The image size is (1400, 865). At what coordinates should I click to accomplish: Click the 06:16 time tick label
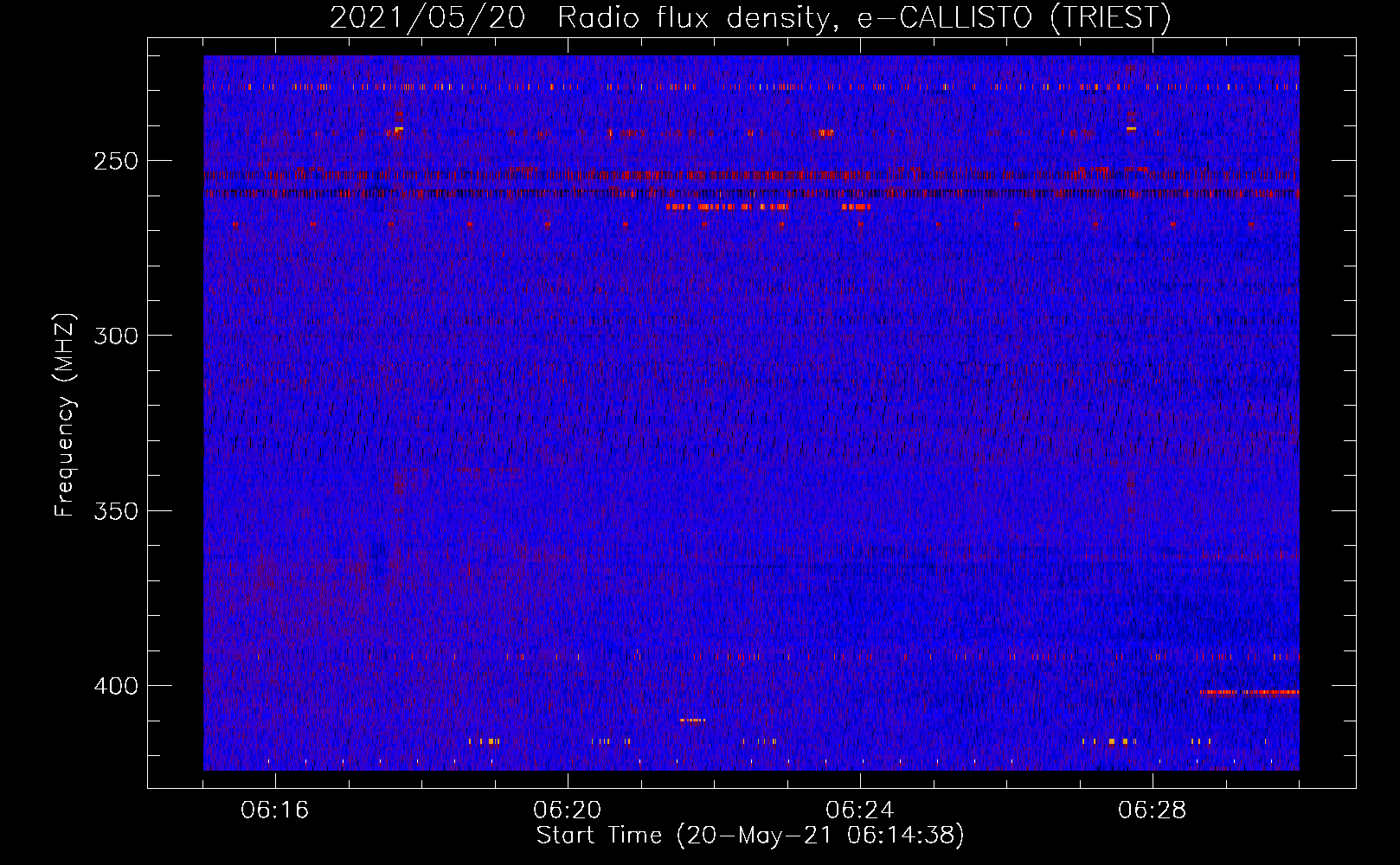click(x=275, y=811)
